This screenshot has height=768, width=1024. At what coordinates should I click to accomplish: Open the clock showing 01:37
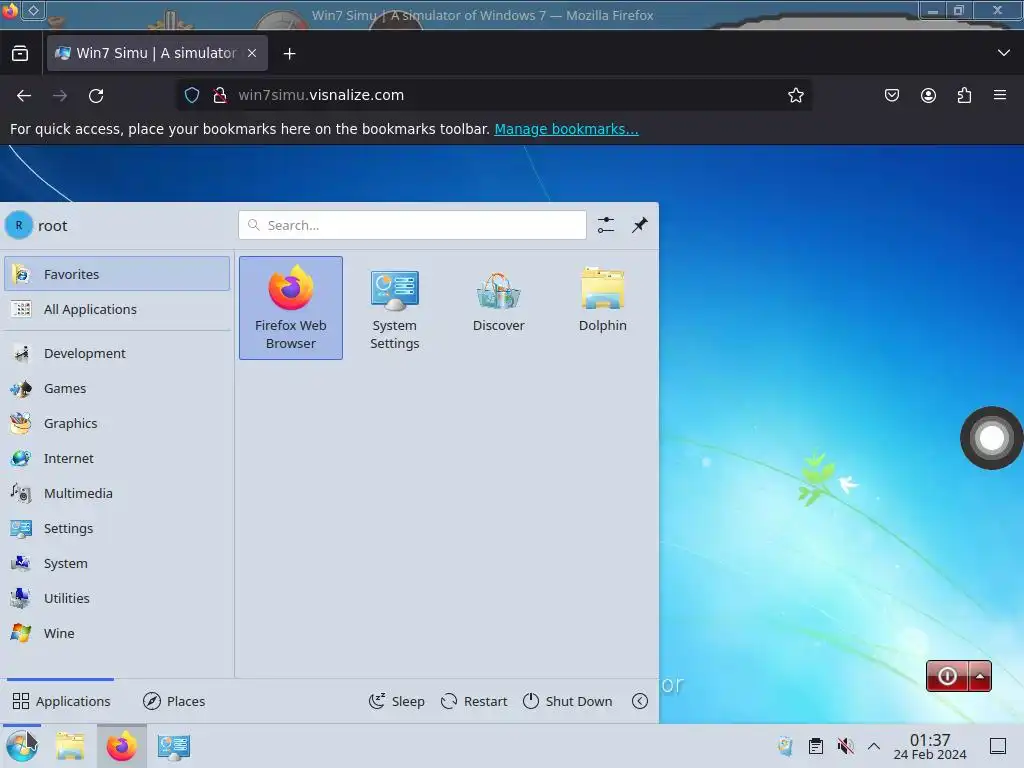click(x=930, y=746)
